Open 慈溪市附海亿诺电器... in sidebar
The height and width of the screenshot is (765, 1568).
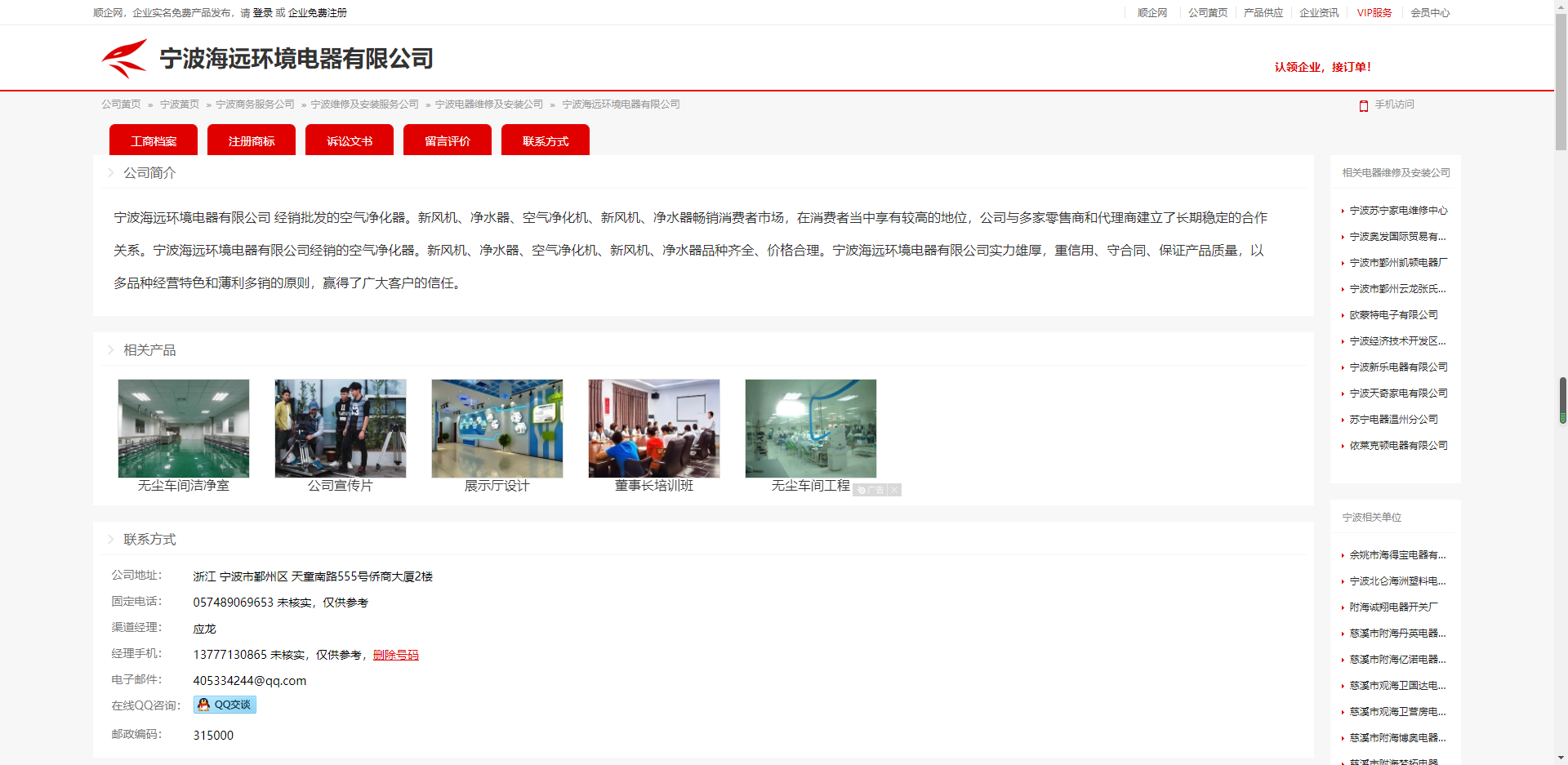tap(1397, 660)
